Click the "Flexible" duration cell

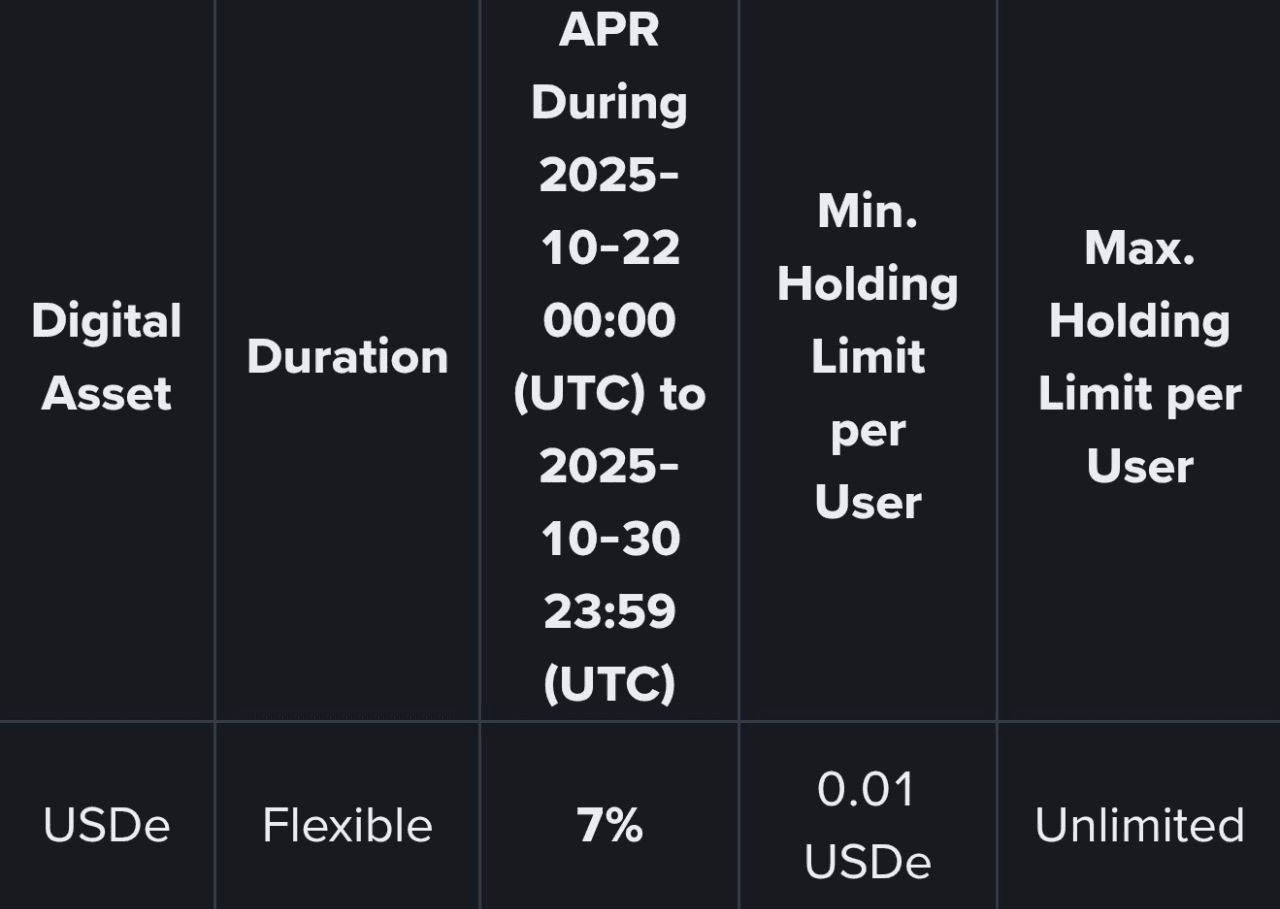(x=347, y=826)
